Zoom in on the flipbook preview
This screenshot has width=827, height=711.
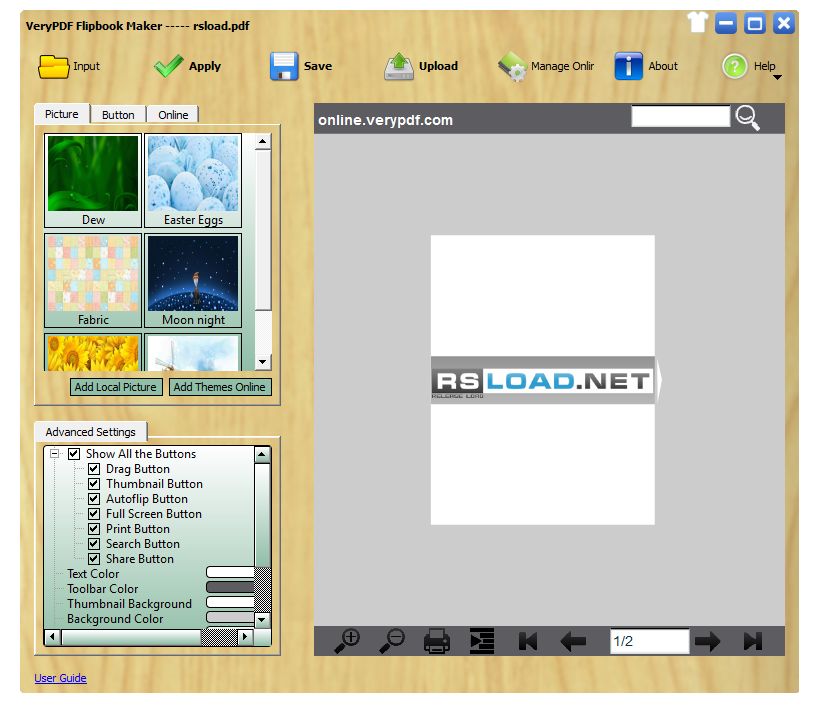[347, 641]
